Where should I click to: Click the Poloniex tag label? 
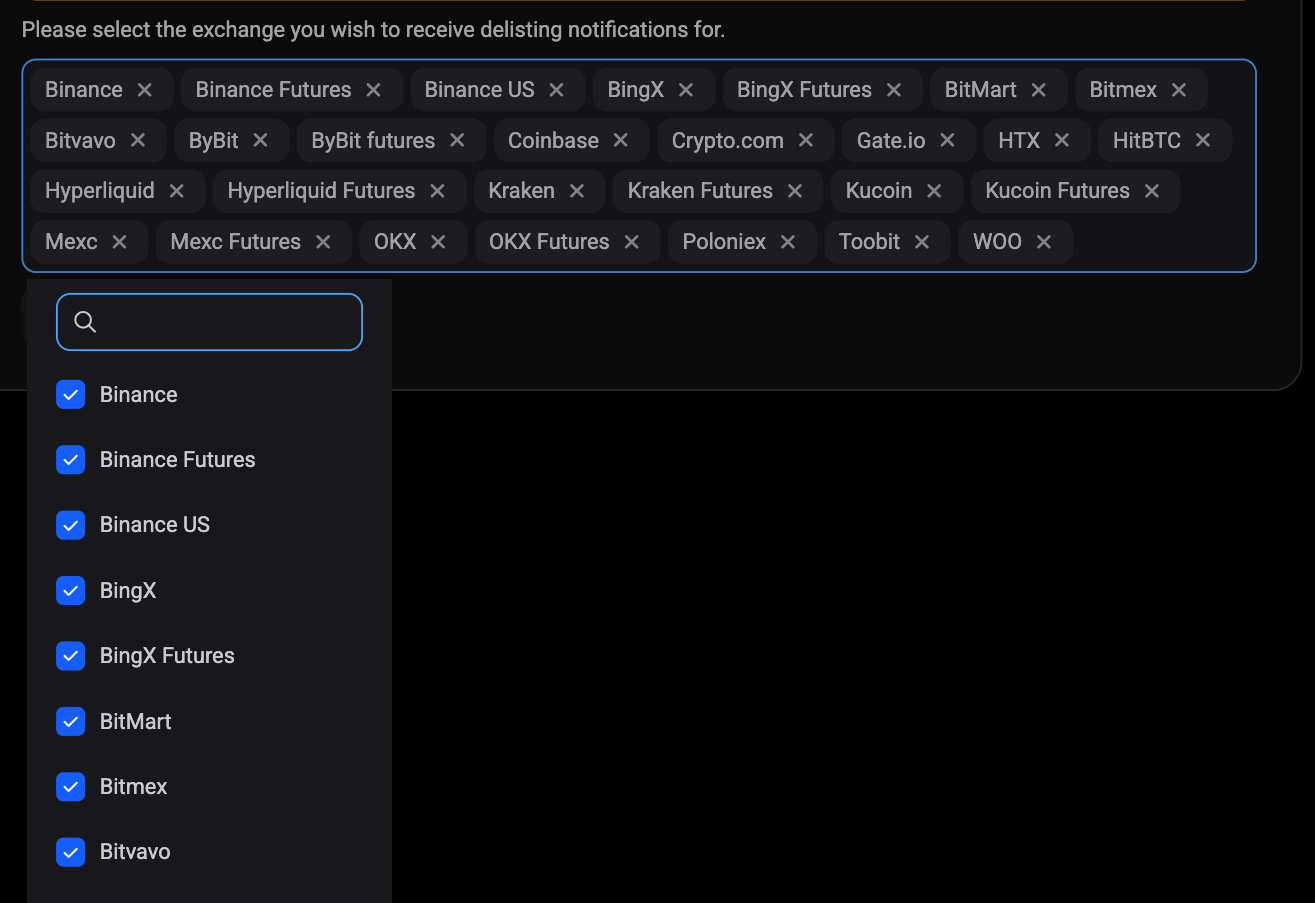(x=724, y=242)
